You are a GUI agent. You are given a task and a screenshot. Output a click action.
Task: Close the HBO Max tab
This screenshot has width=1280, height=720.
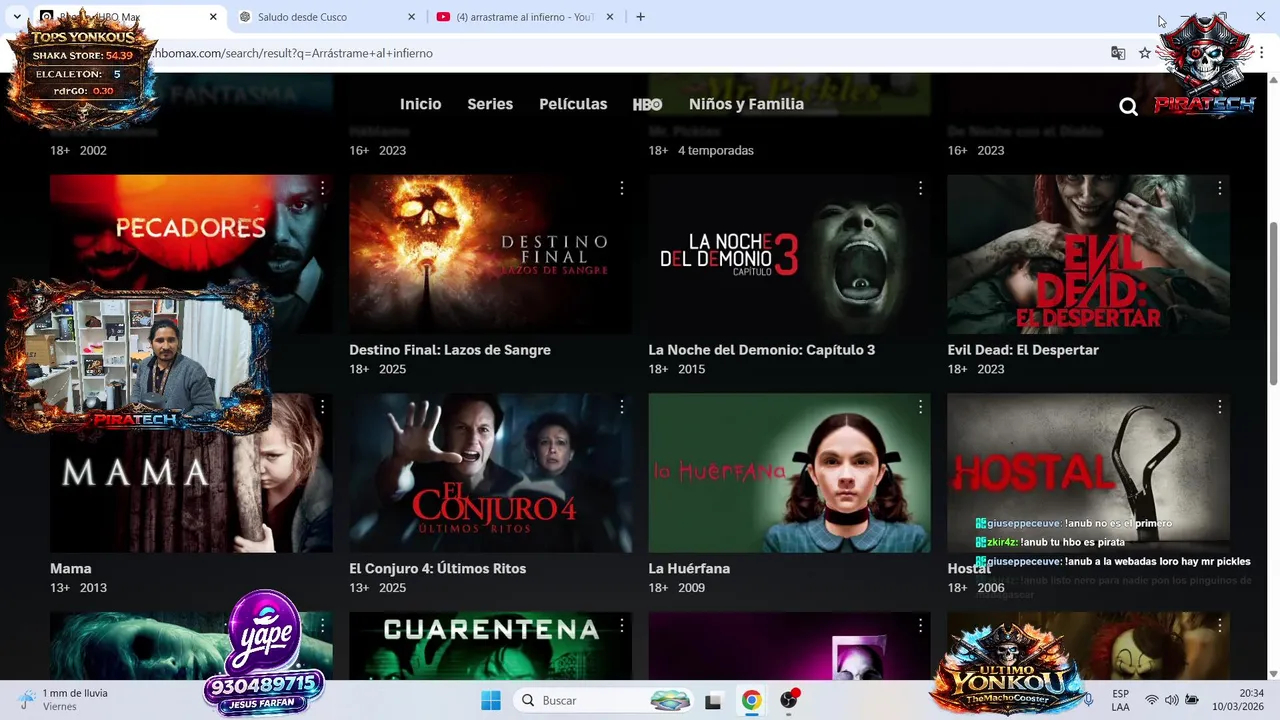[x=213, y=17]
